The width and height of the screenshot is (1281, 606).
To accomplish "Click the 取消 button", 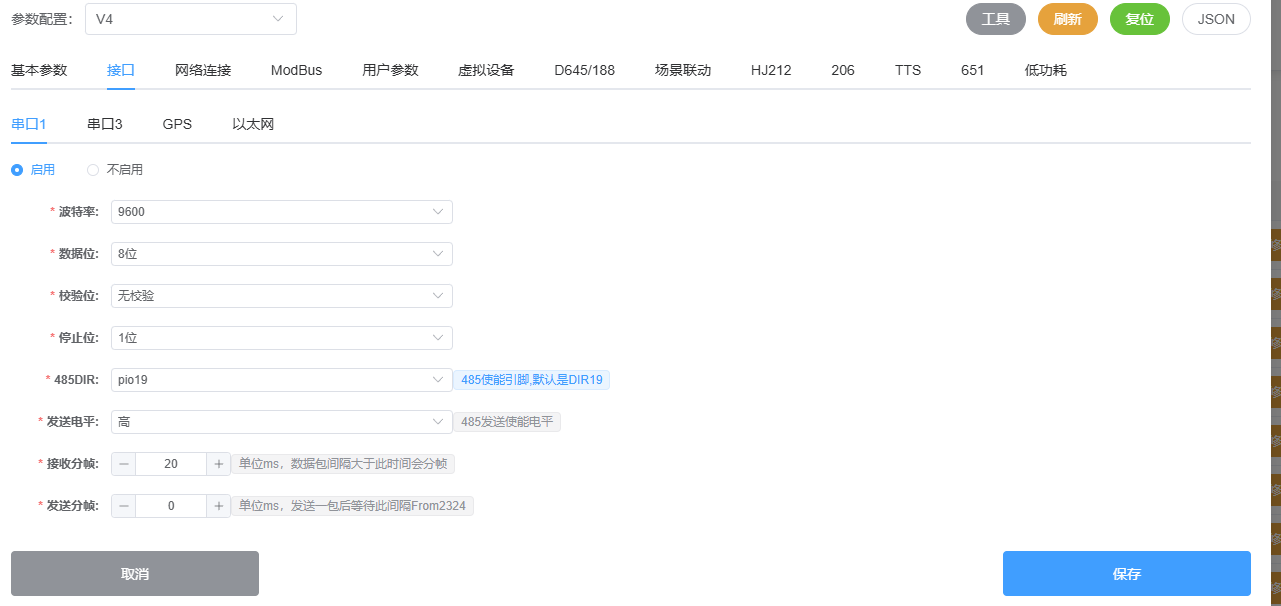I will coord(135,574).
